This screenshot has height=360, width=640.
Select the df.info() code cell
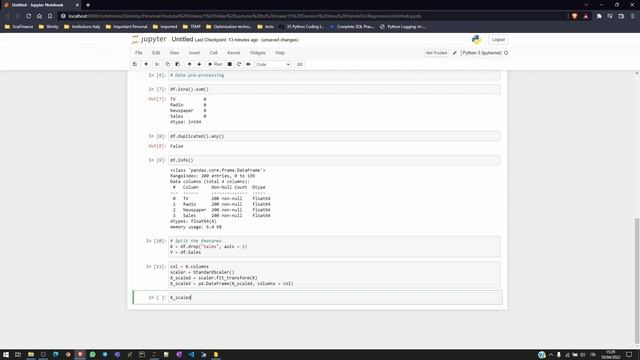pyautogui.click(x=335, y=160)
